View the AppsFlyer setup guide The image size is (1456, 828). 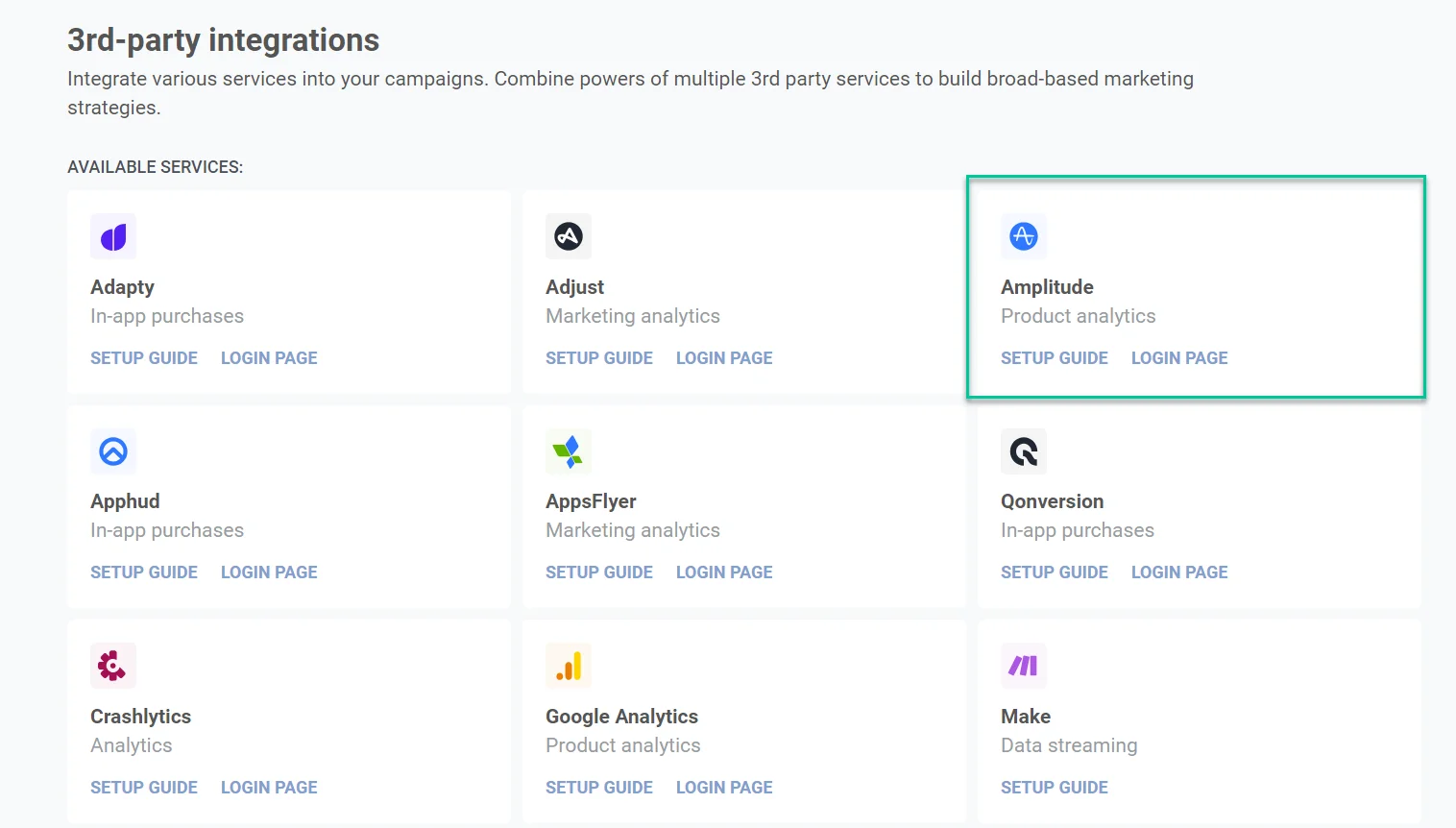598,572
